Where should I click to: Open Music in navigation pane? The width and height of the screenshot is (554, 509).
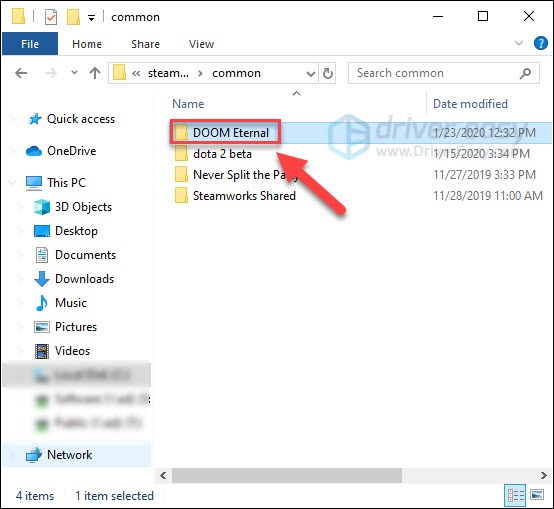click(x=71, y=303)
